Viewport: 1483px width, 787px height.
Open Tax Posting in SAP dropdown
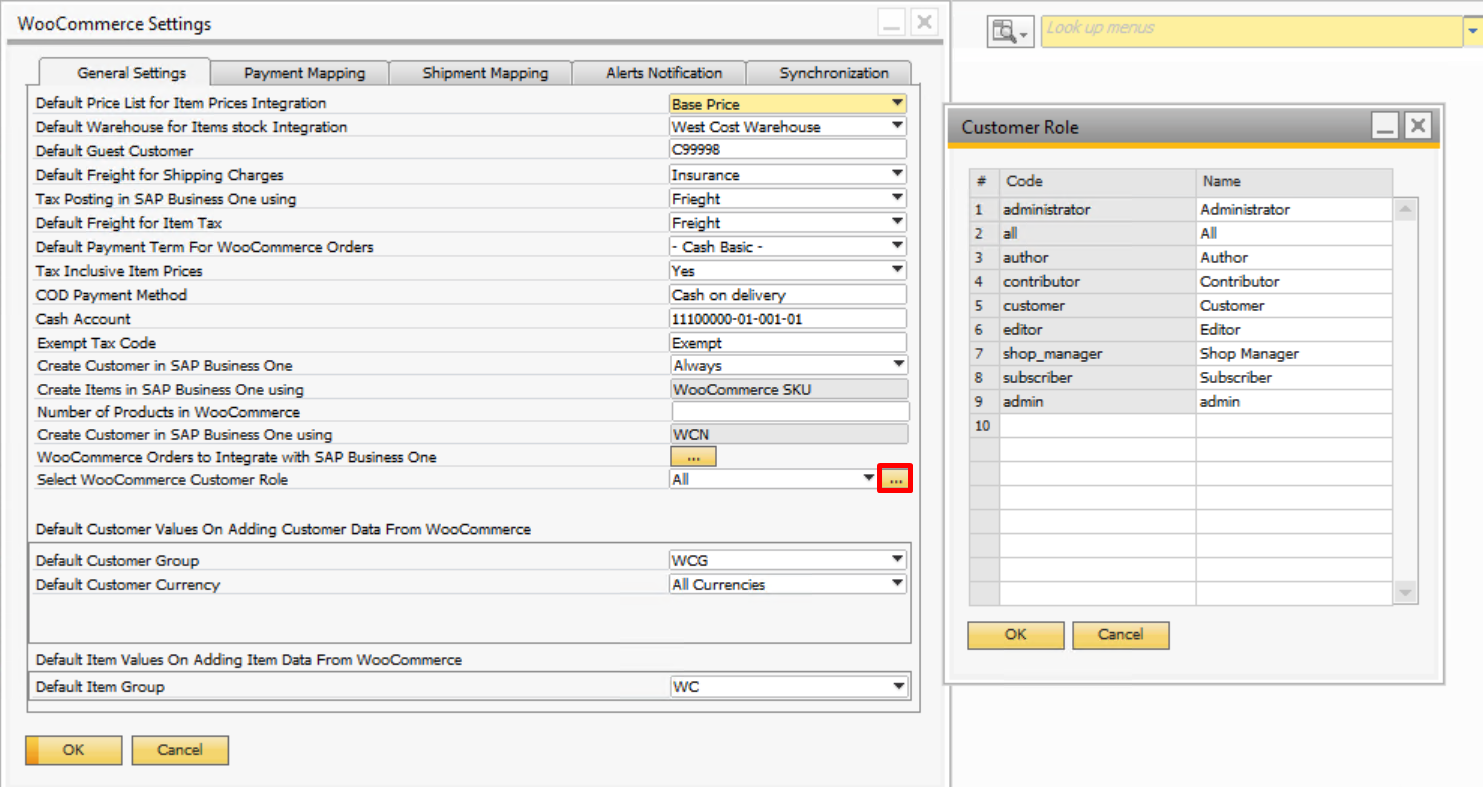(x=897, y=199)
